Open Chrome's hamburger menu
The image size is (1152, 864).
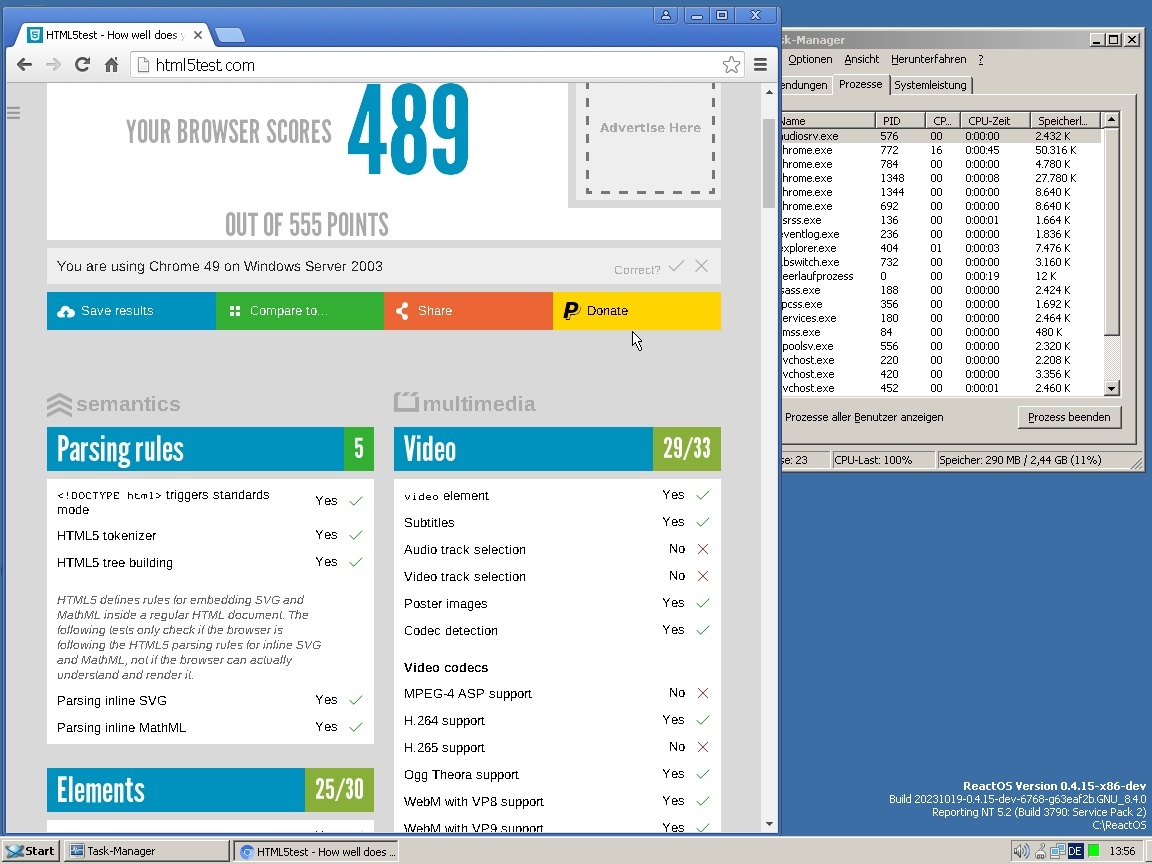pyautogui.click(x=760, y=65)
